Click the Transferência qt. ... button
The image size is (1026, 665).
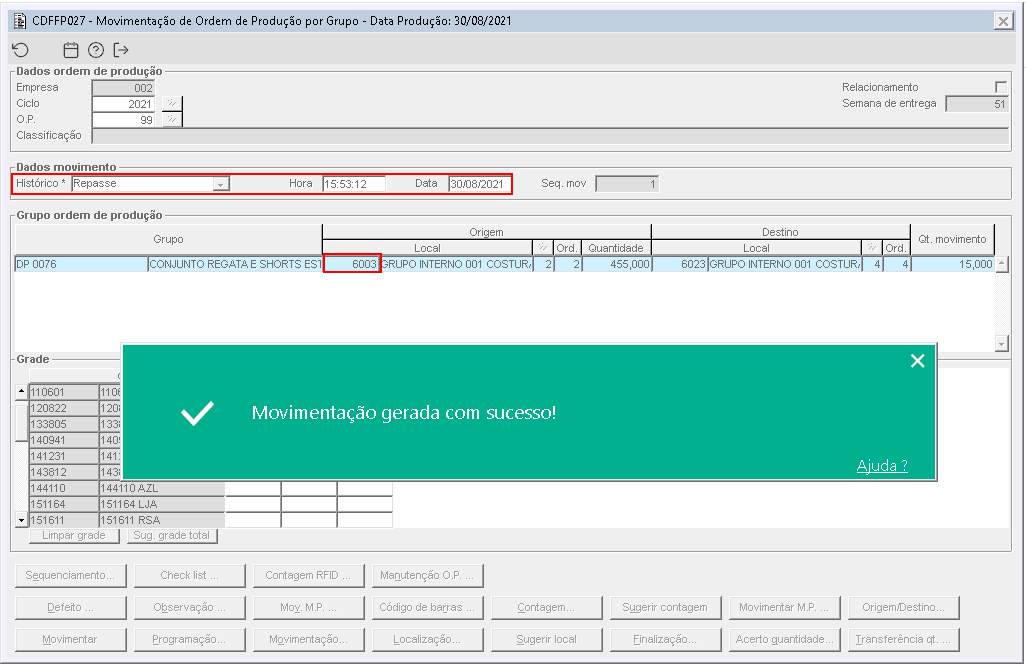click(x=904, y=639)
